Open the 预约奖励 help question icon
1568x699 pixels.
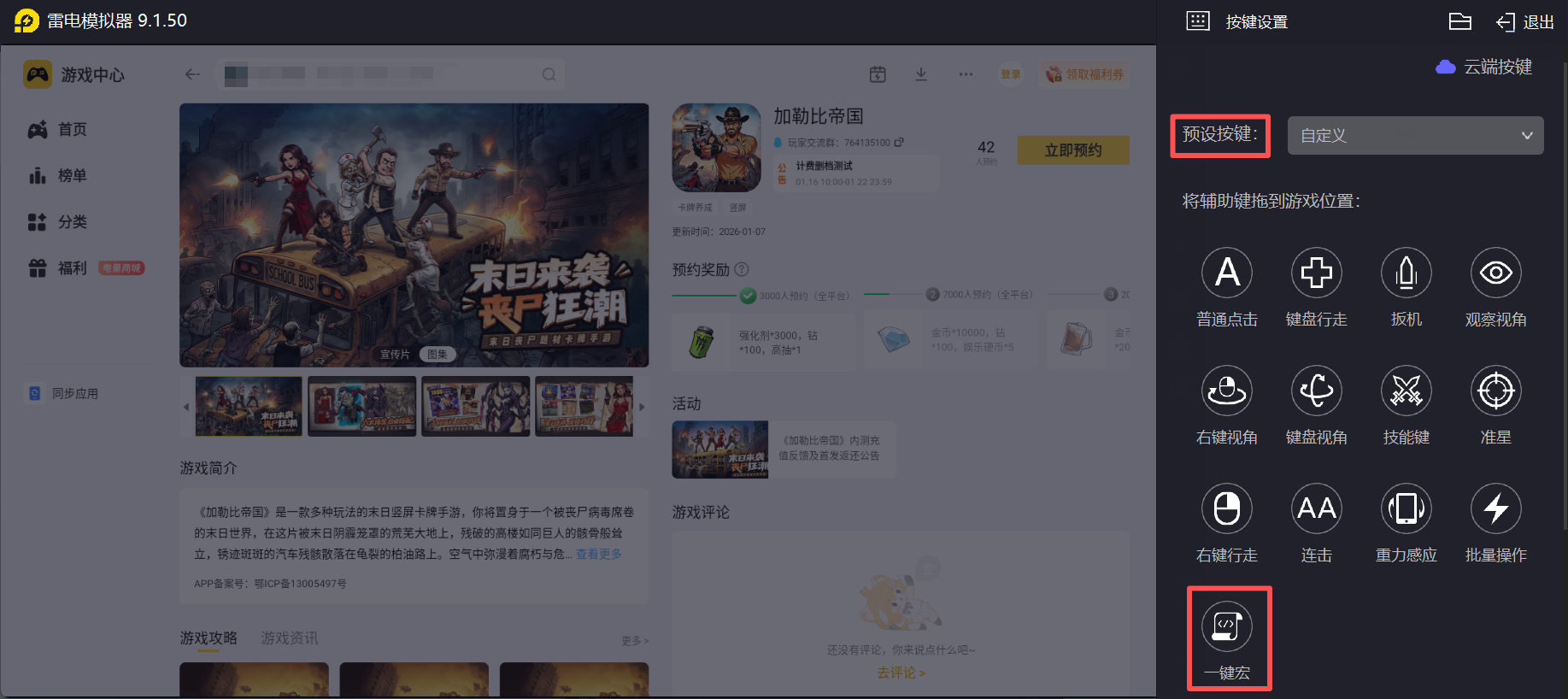[742, 269]
